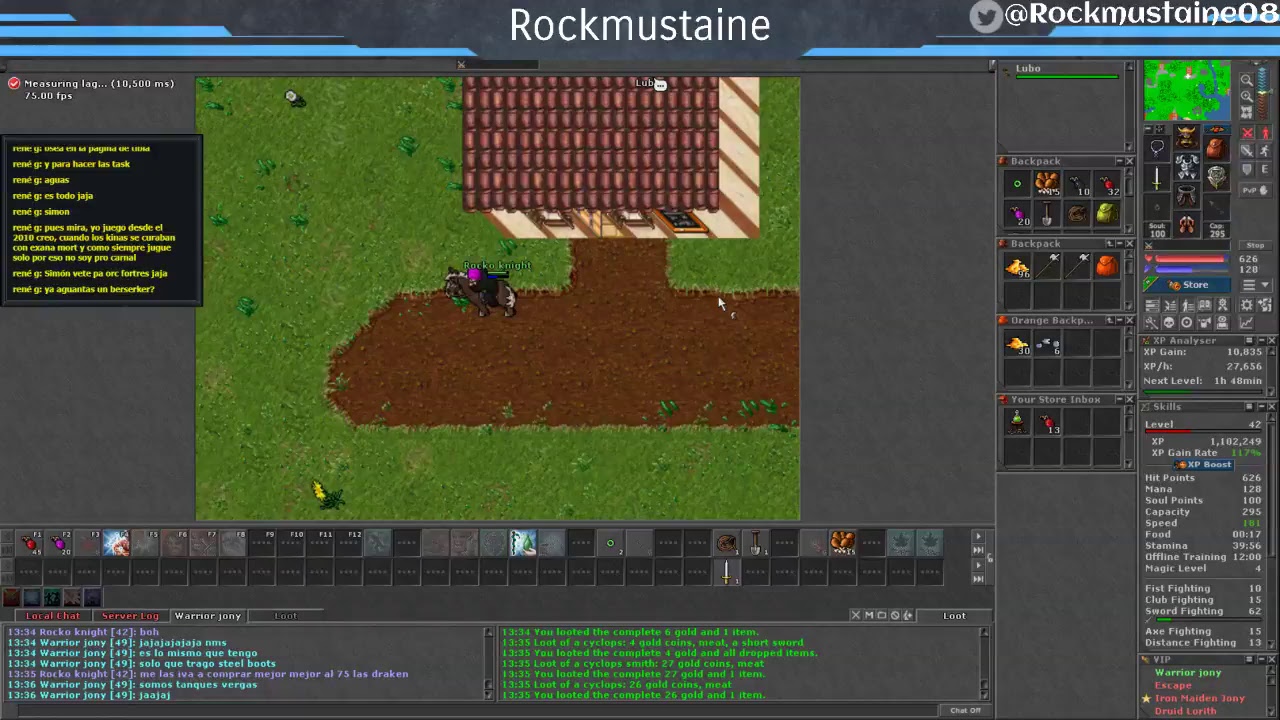Toggle offensive sword fight mode
The image size is (1280, 720).
1247,151
